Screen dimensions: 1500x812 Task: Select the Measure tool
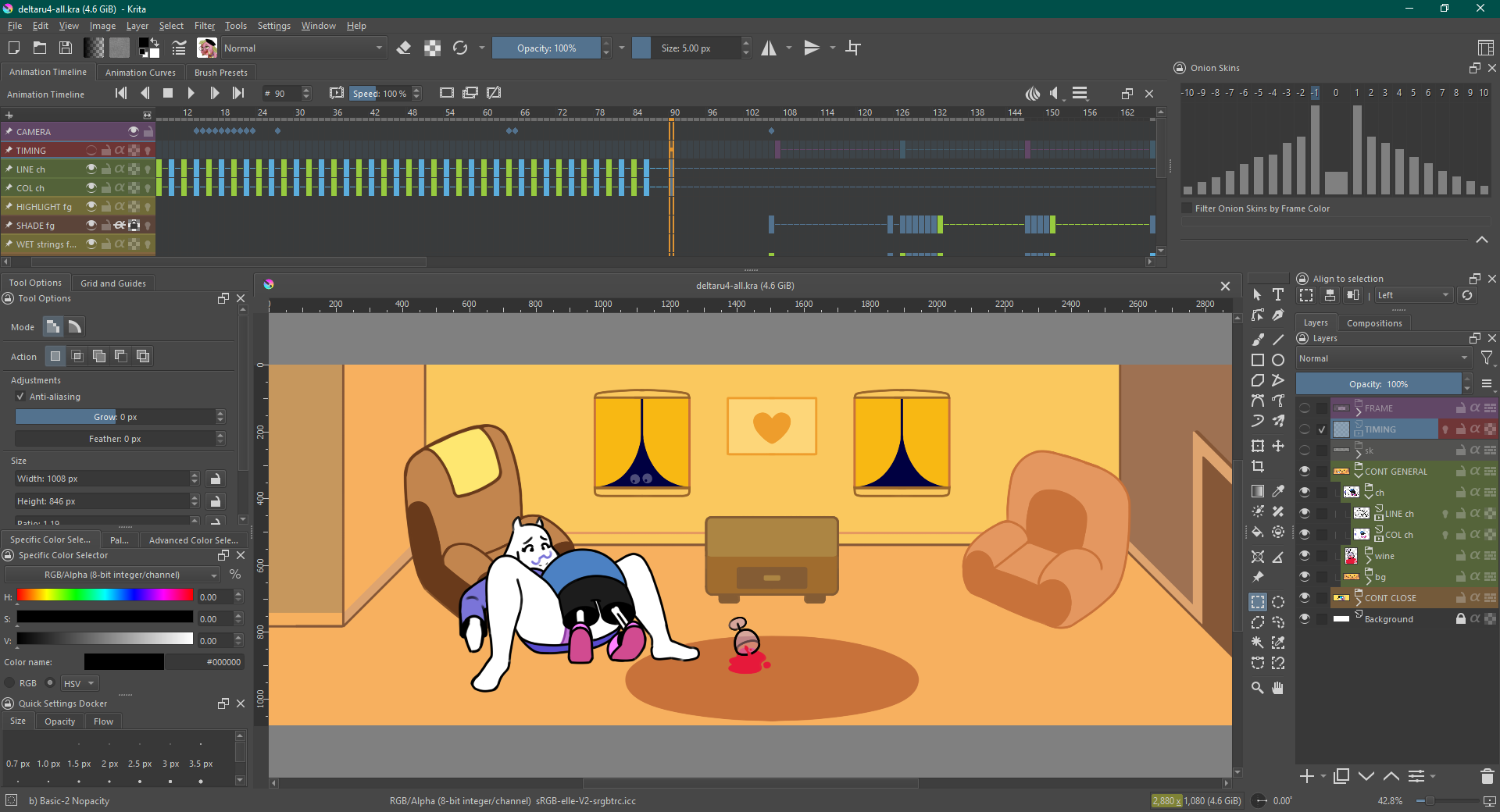1278,557
